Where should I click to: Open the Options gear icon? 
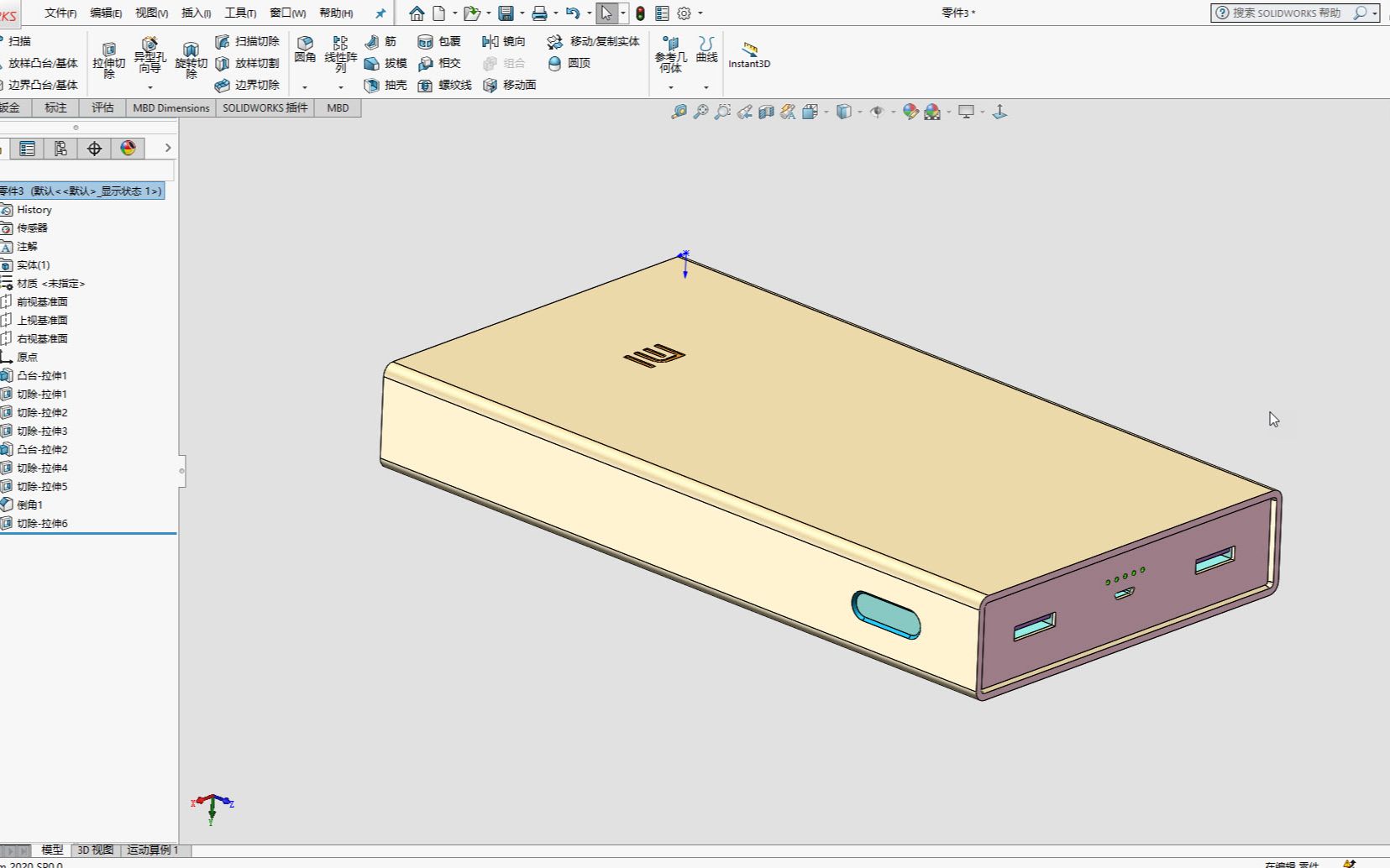point(684,13)
